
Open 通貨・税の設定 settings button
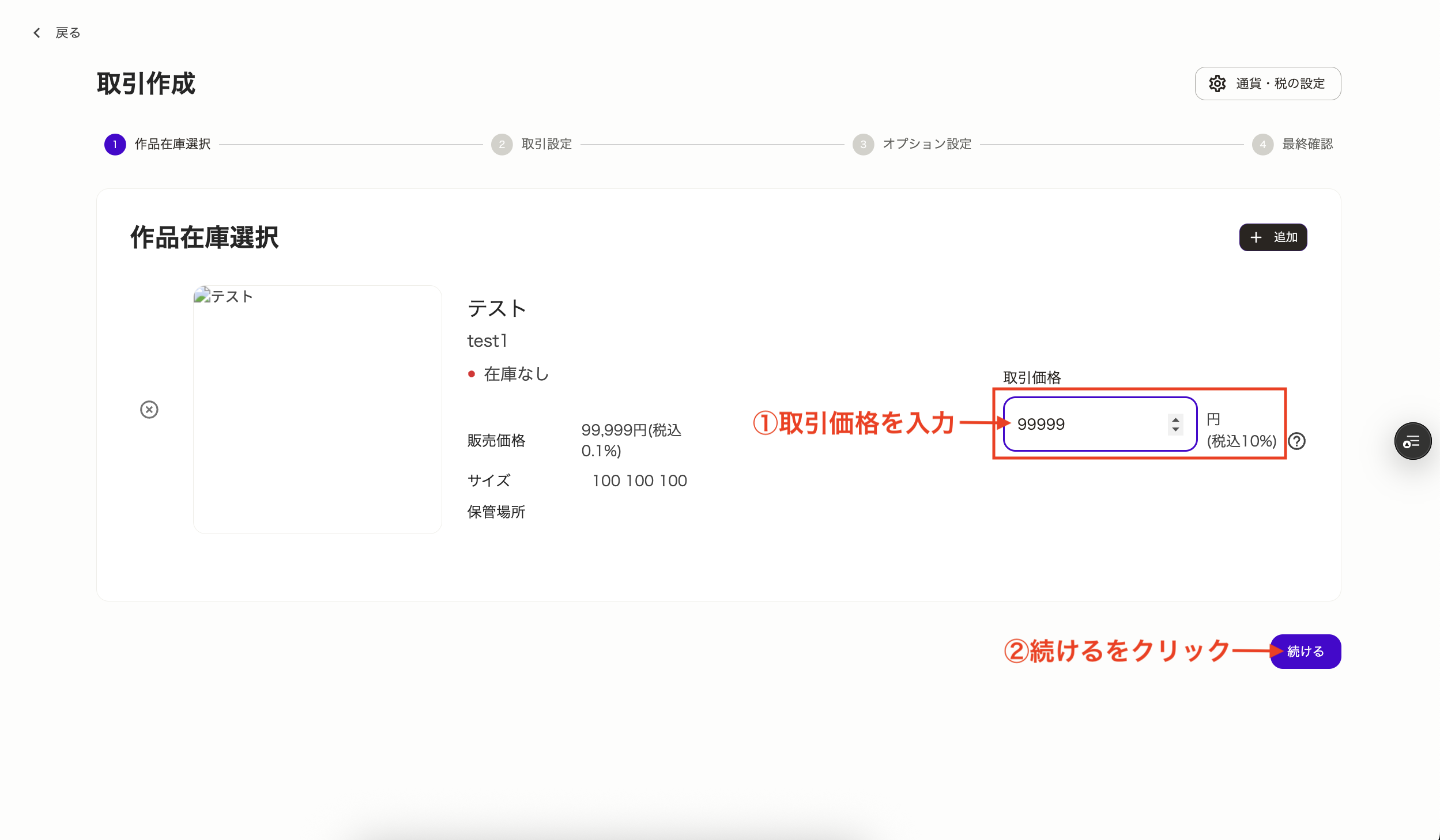1268,84
